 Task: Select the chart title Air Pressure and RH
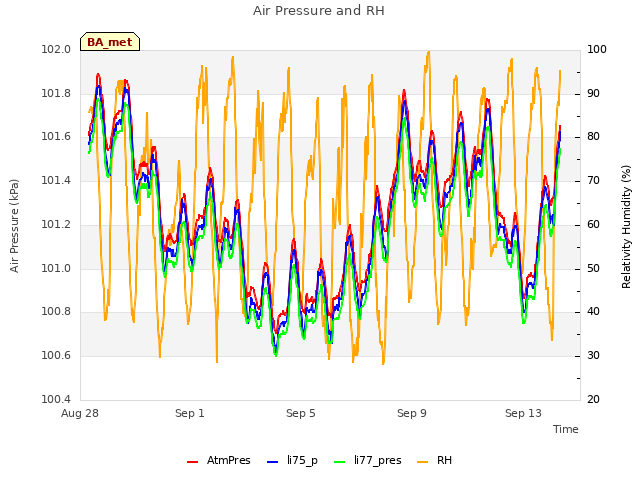pos(319,11)
